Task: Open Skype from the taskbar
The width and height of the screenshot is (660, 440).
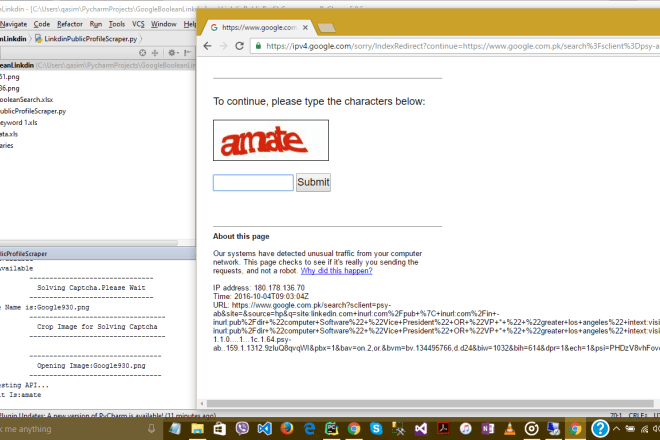Action: (x=376, y=429)
